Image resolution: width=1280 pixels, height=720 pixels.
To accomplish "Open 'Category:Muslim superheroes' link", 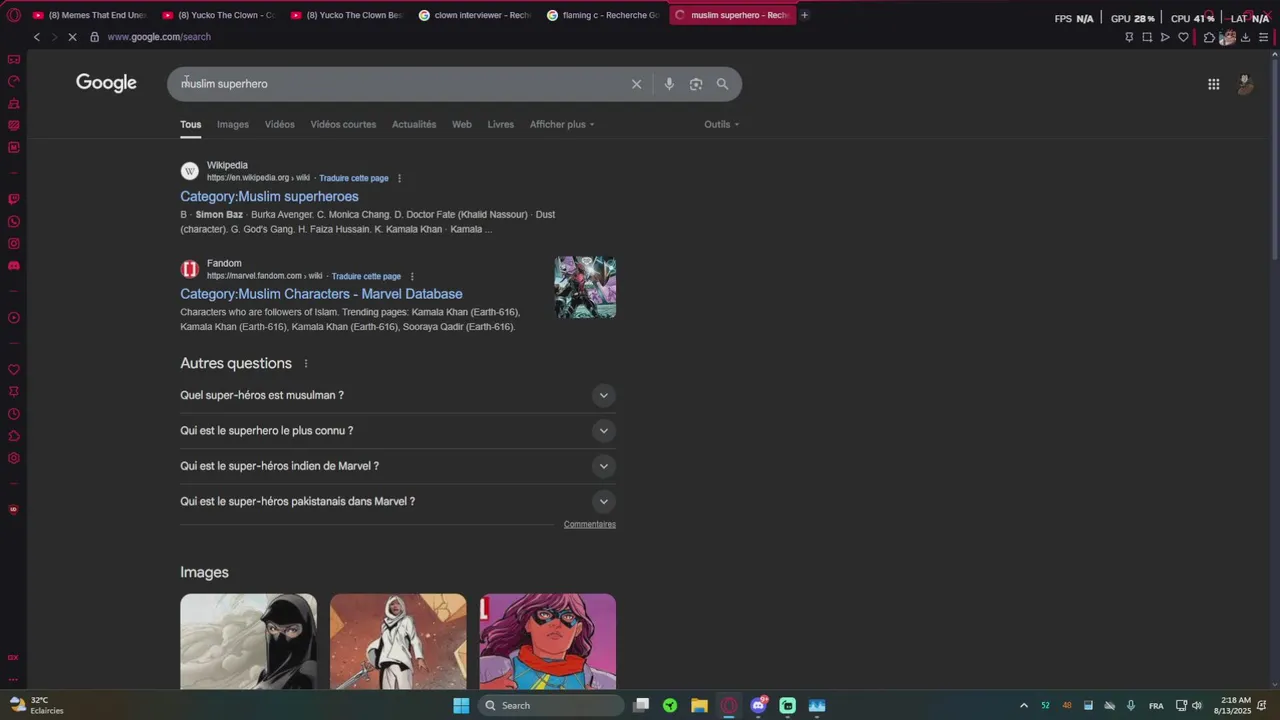I will click(269, 196).
